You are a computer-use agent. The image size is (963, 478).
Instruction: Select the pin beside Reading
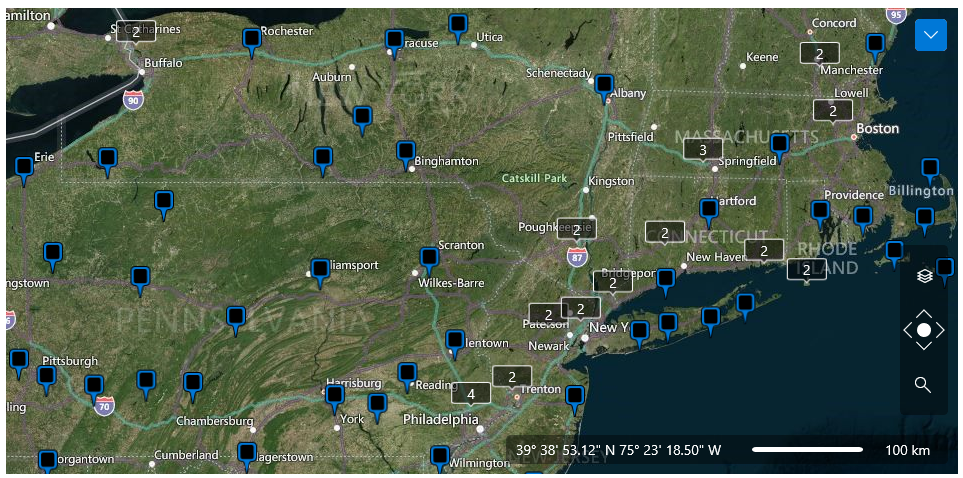click(407, 377)
